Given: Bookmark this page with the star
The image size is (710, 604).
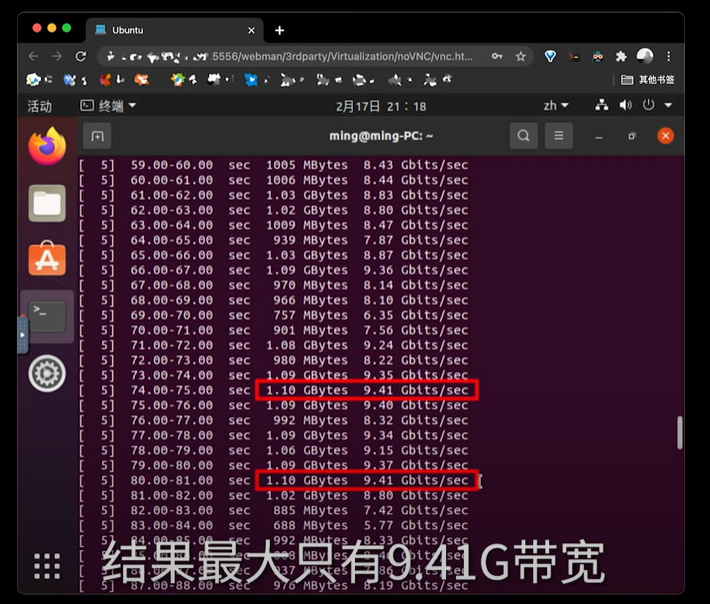Looking at the screenshot, I should point(521,56).
